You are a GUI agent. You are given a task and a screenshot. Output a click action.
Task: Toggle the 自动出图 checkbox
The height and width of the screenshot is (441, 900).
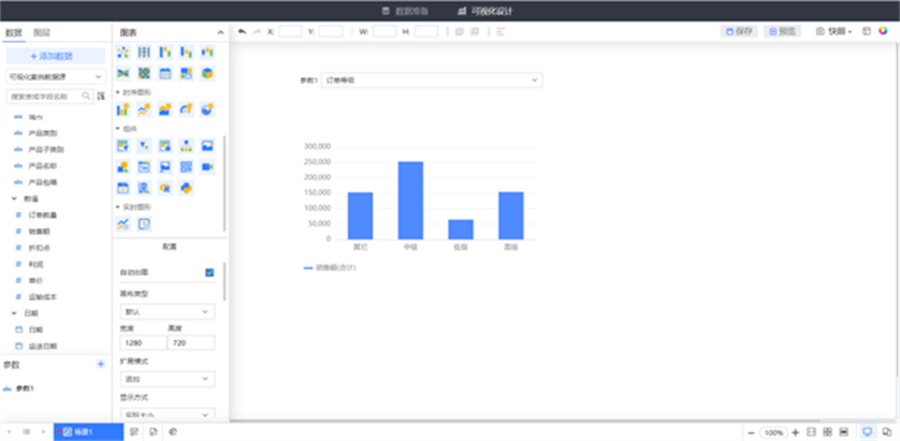pos(209,272)
